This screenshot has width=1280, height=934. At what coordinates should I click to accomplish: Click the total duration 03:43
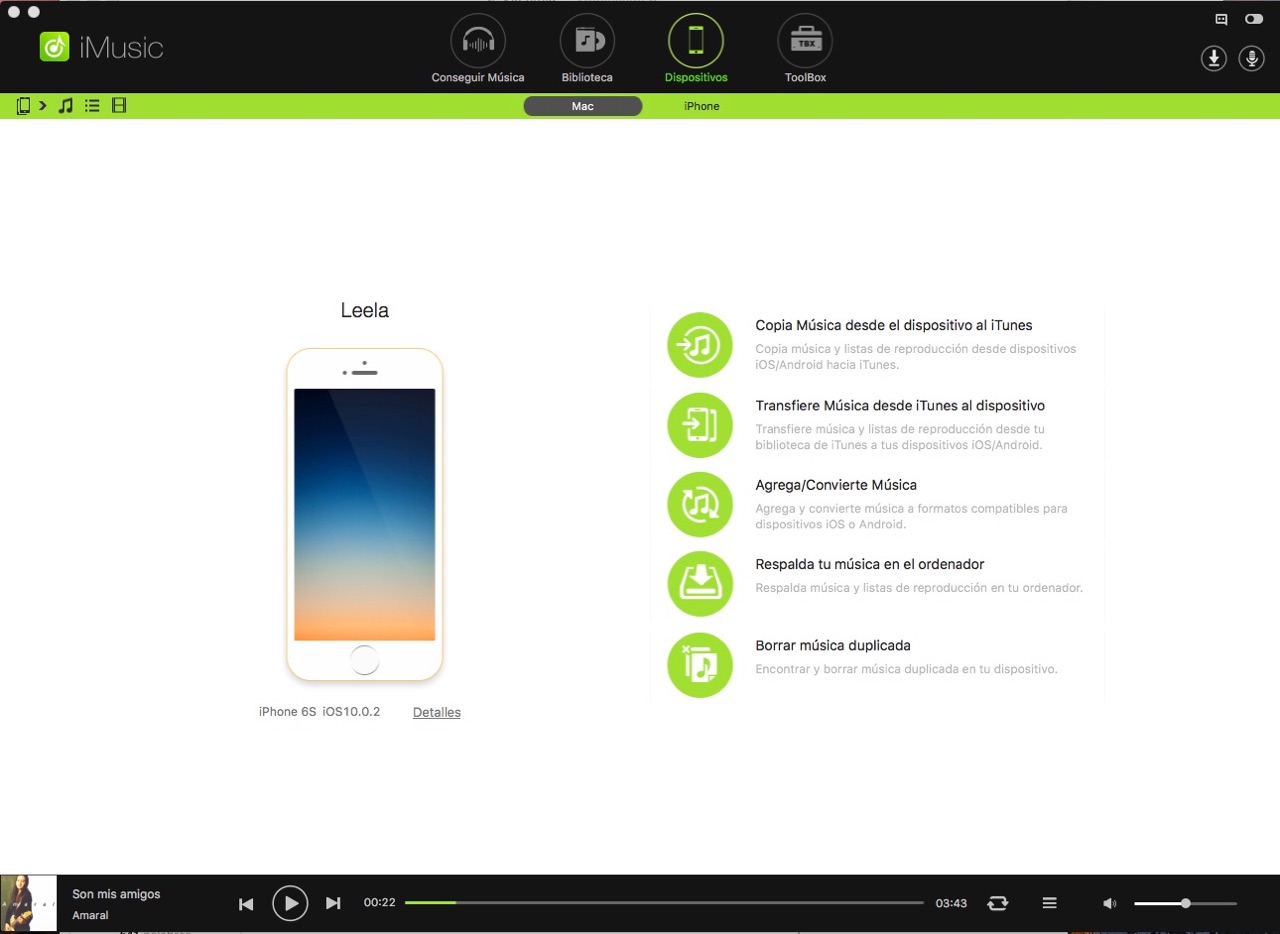point(951,903)
